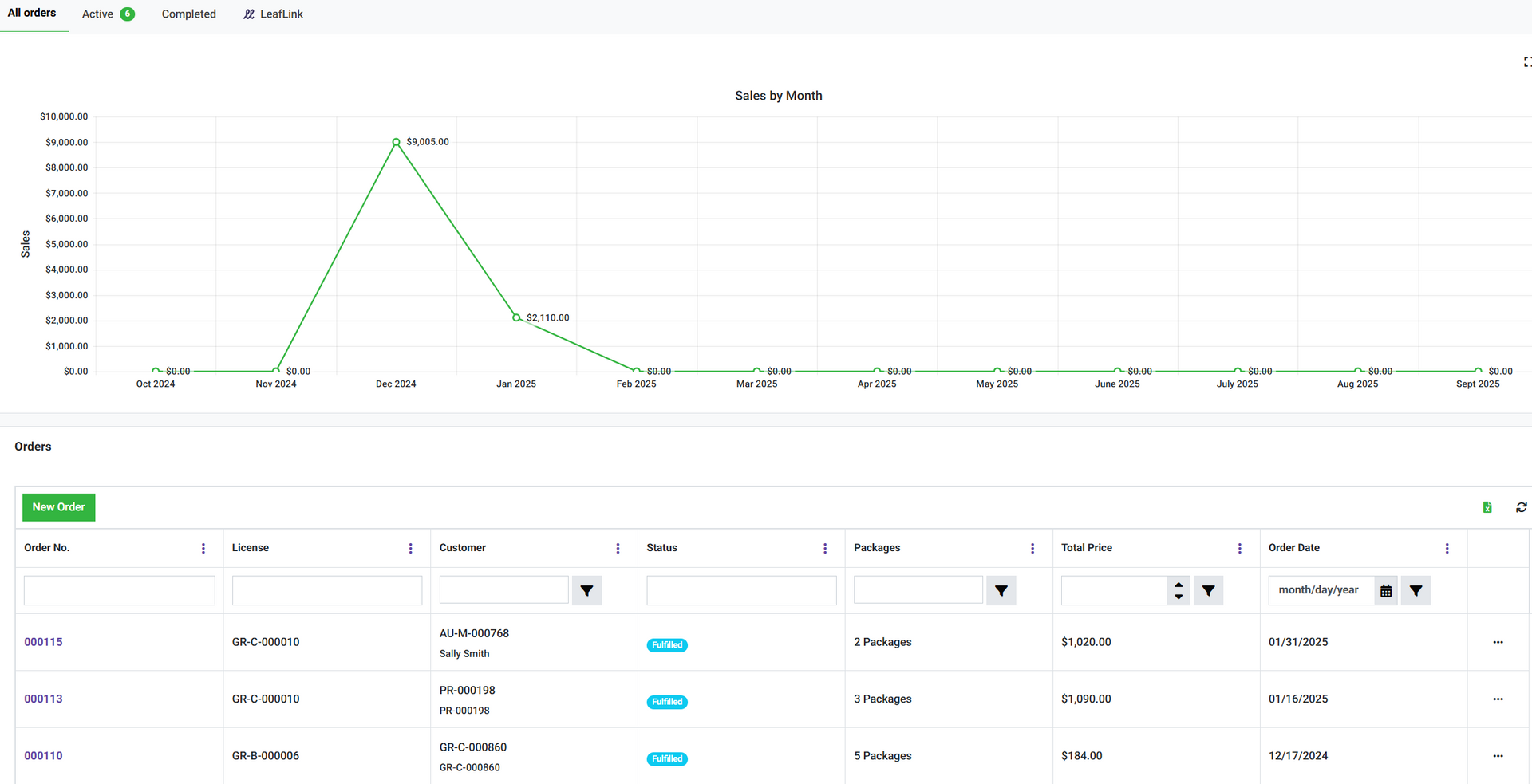Click the $1,090.00 total price cell
This screenshot has width=1532, height=784.
(1086, 699)
